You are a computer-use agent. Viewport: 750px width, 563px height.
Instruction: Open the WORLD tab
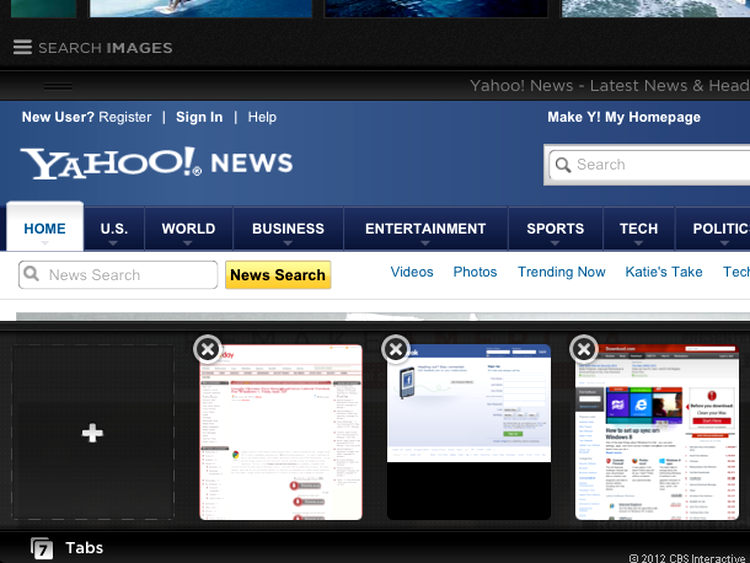tap(188, 229)
